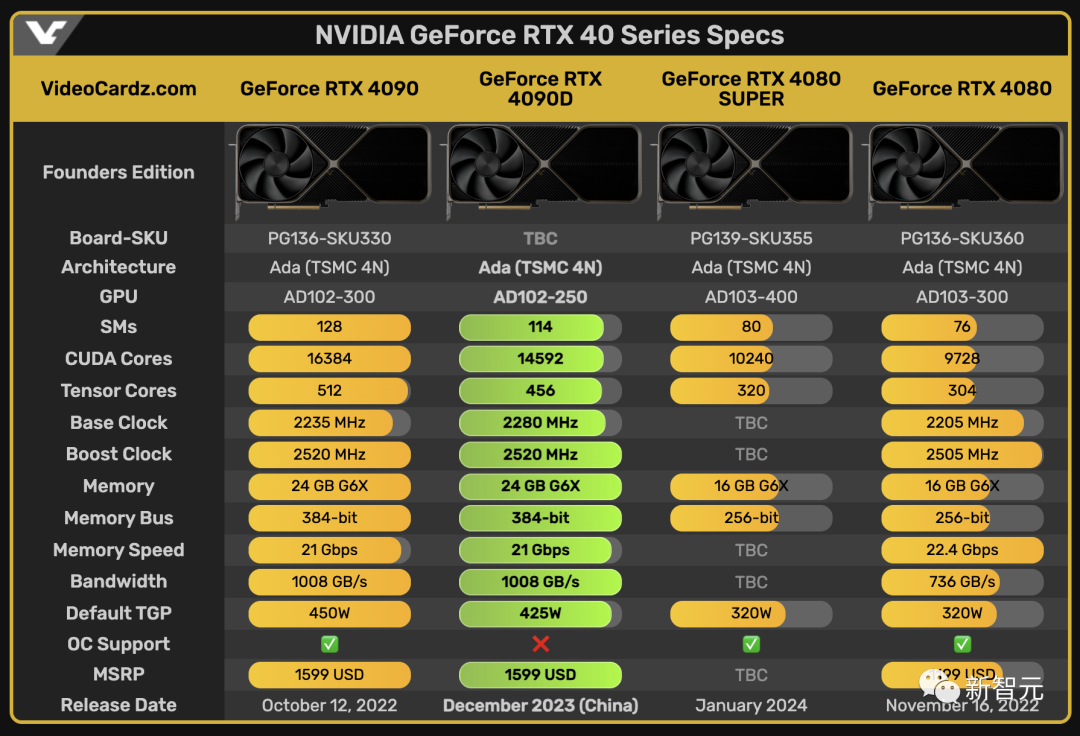
Task: Click the WeChat watermark icon bottom-right
Action: (940, 688)
